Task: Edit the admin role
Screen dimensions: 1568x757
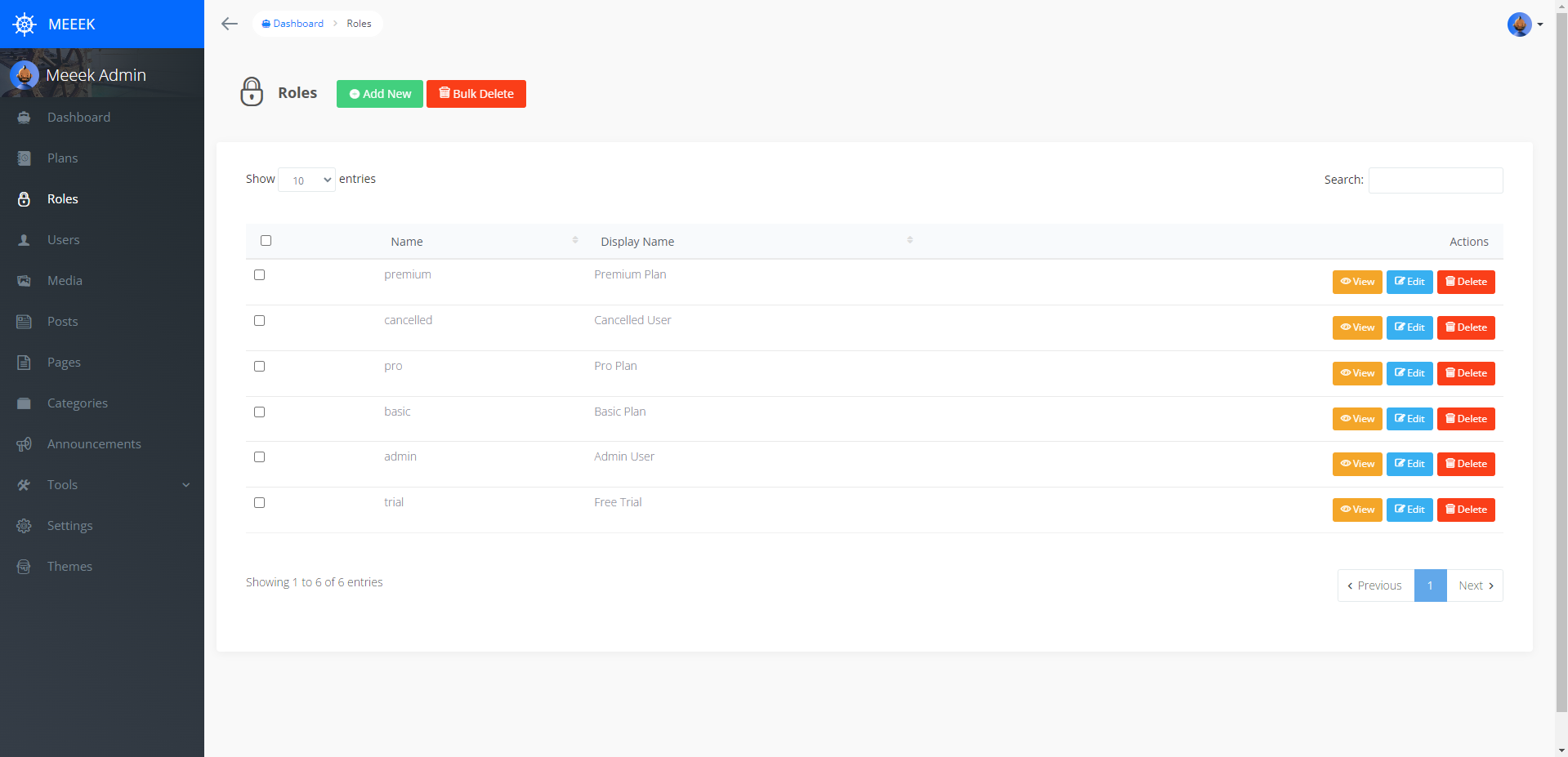Action: pyautogui.click(x=1409, y=463)
